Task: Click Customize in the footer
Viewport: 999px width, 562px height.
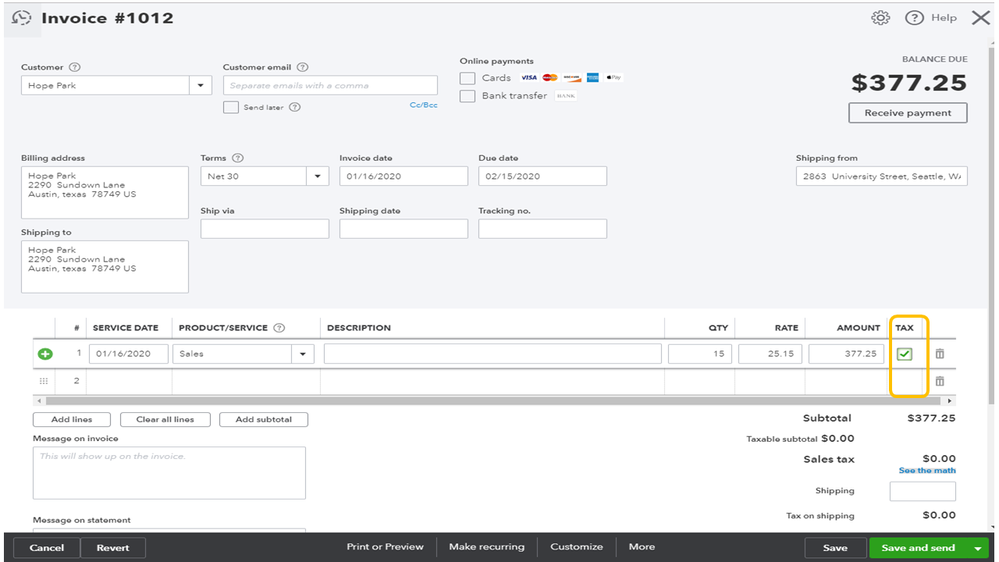Action: tap(577, 547)
